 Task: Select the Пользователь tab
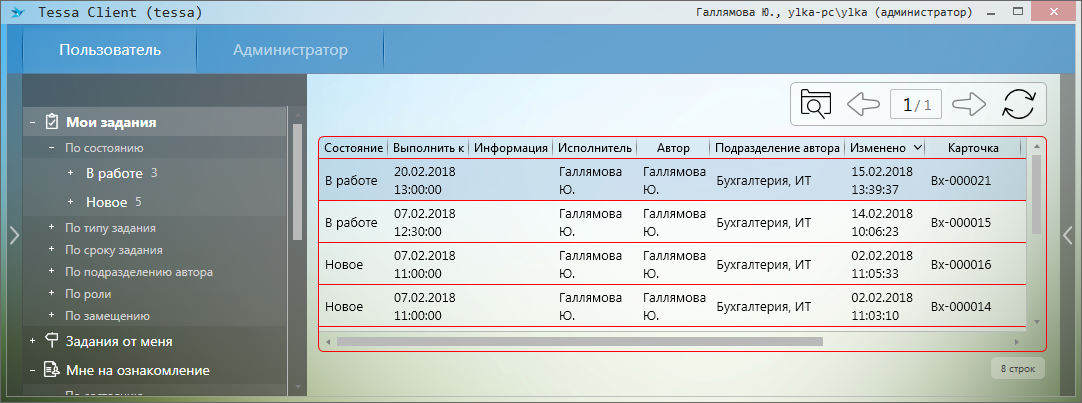[110, 50]
